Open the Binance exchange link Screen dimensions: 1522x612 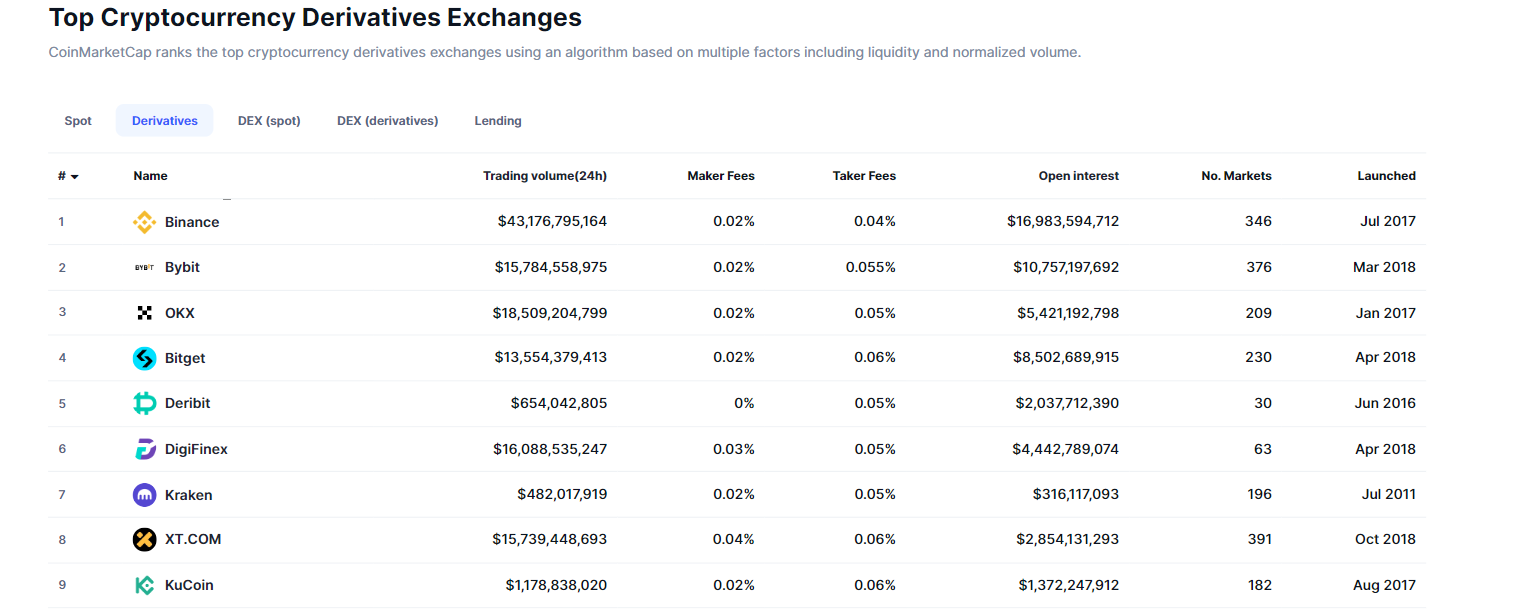[x=192, y=222]
